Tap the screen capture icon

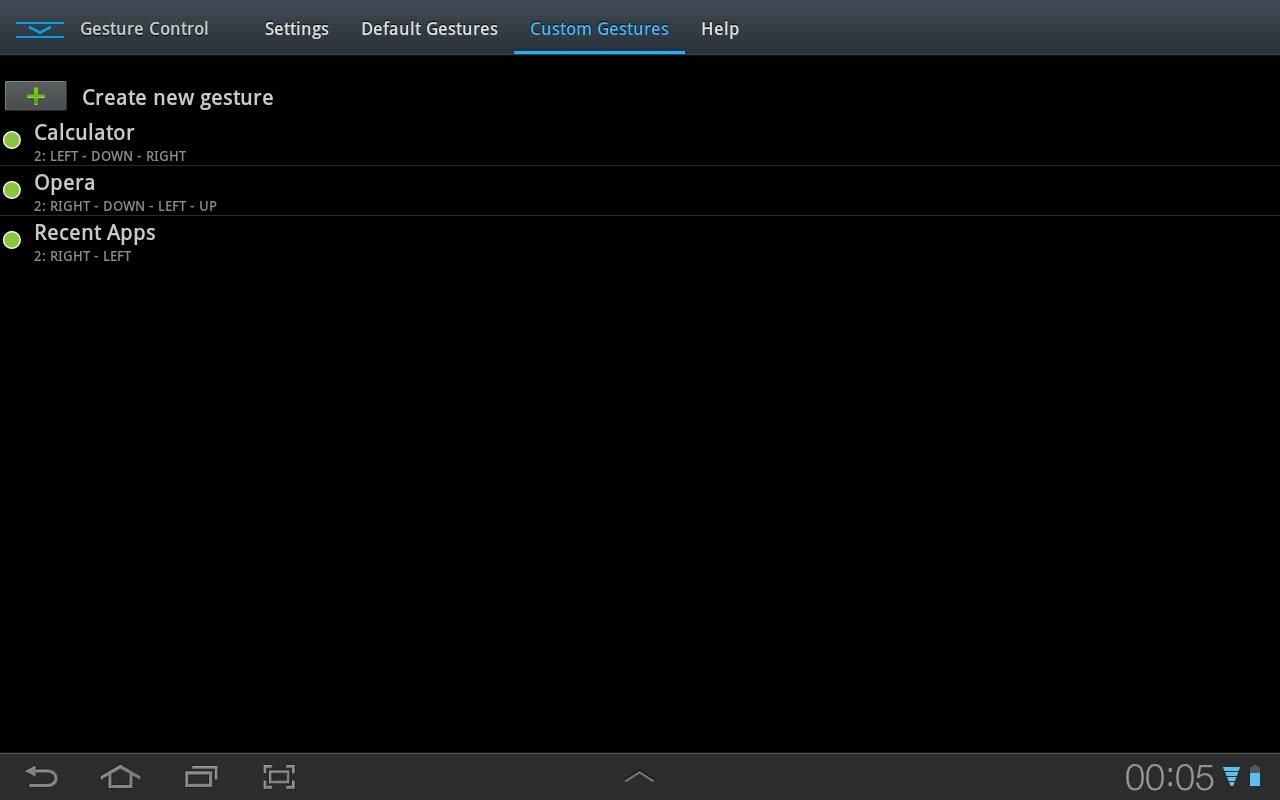278,776
